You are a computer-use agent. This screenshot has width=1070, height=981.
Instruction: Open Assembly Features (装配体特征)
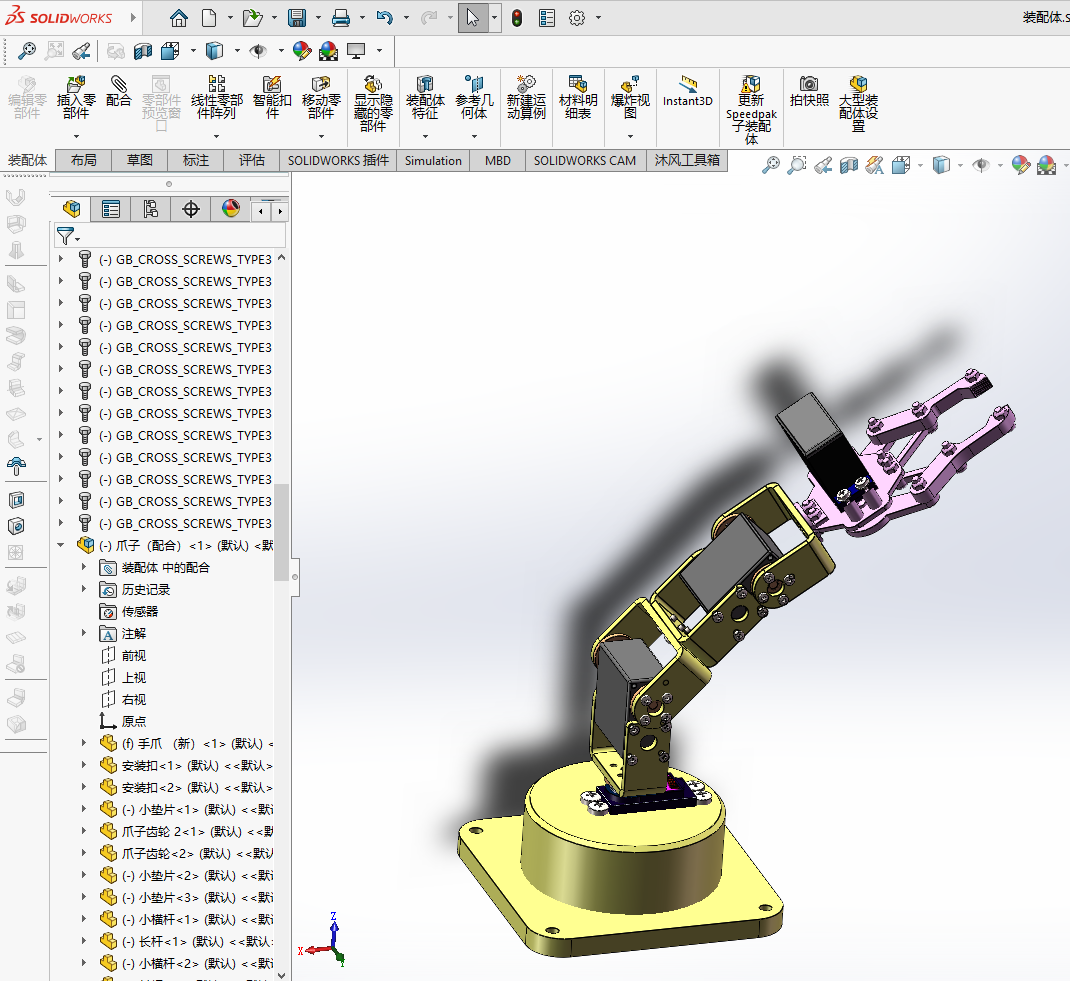pyautogui.click(x=425, y=99)
